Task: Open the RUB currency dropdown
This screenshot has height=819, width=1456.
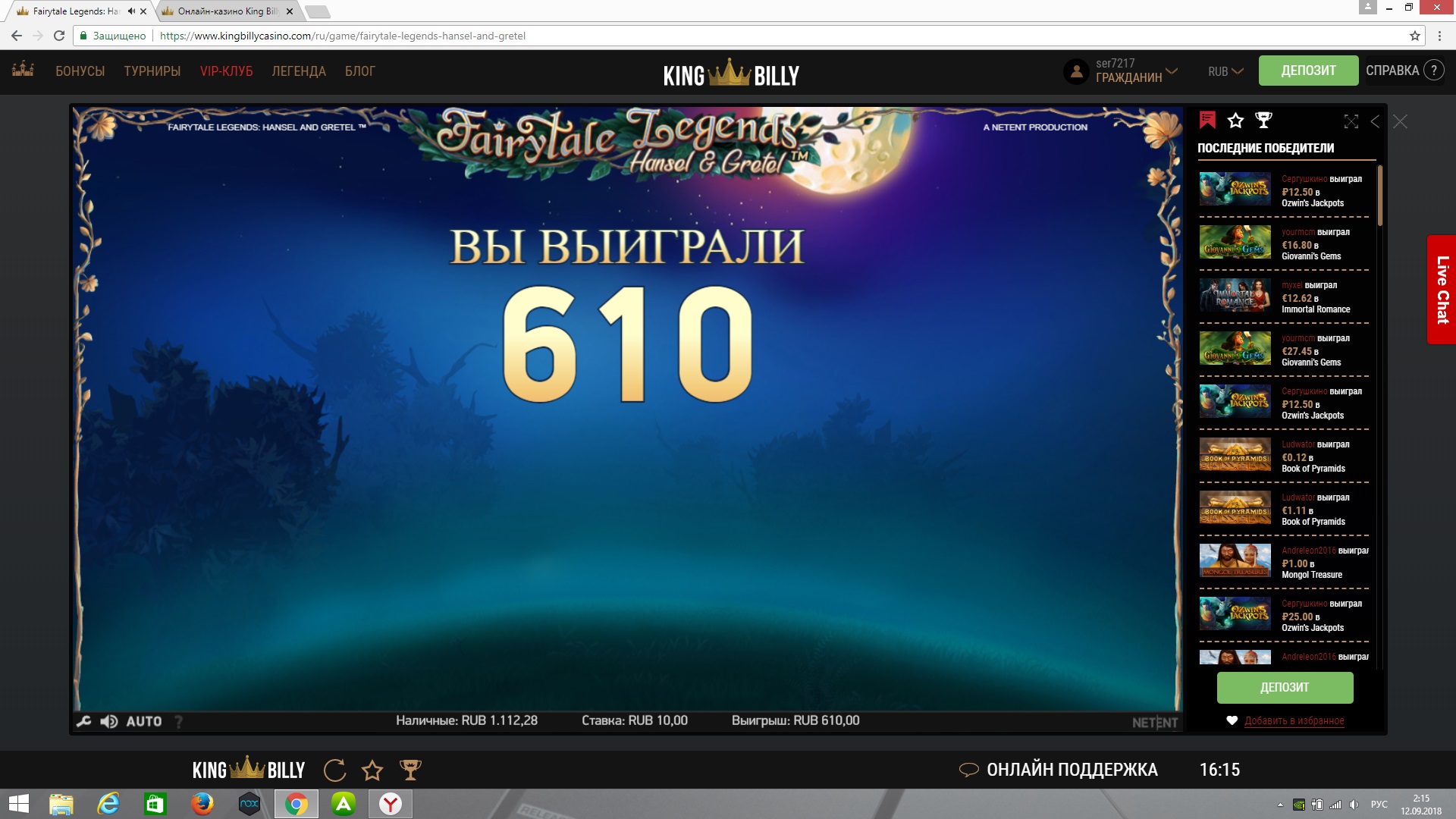Action: 1225,71
